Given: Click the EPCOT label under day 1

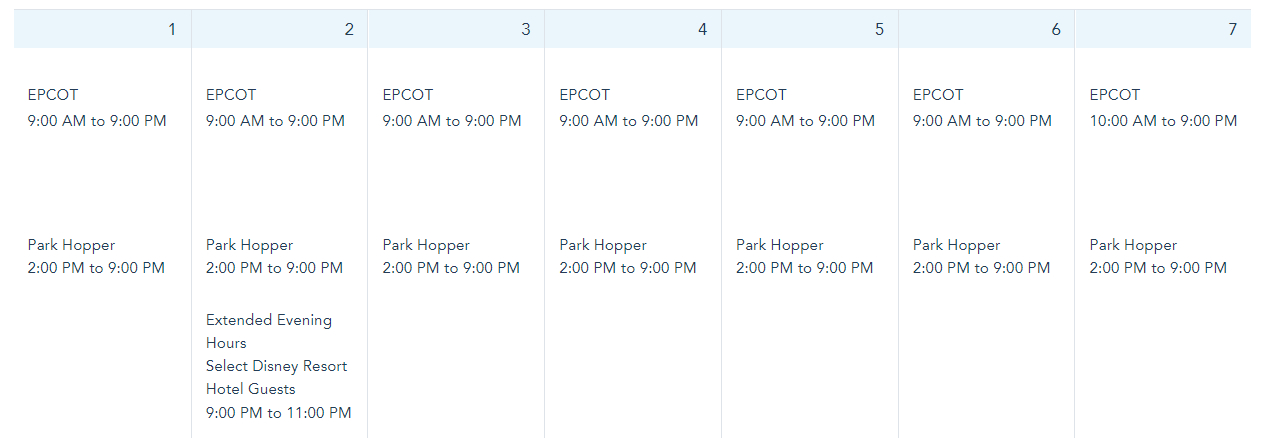Looking at the screenshot, I should tap(53, 95).
